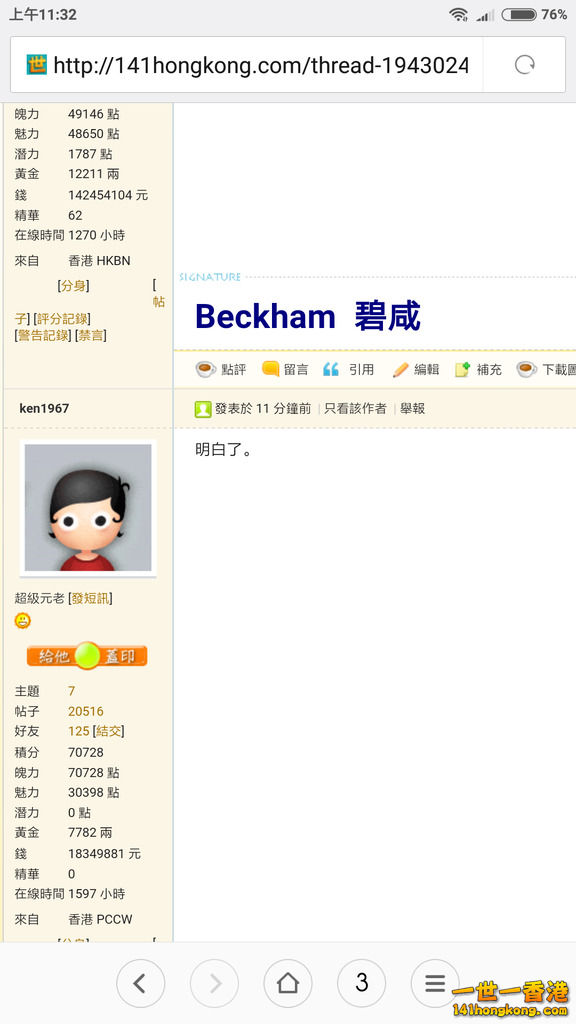576x1024 pixels.
Task: Click the 舉報 report link
Action: pyautogui.click(x=413, y=409)
